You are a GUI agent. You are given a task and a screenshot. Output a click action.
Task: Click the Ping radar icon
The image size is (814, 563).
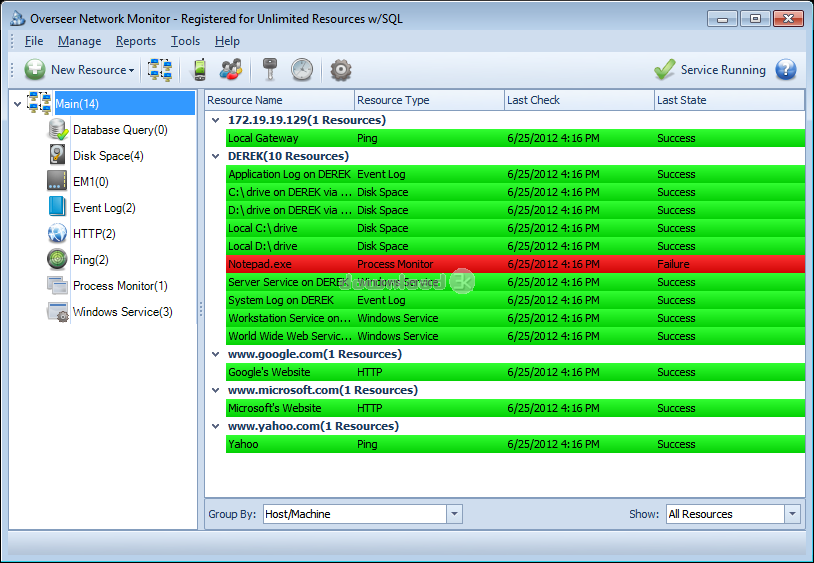(57, 259)
